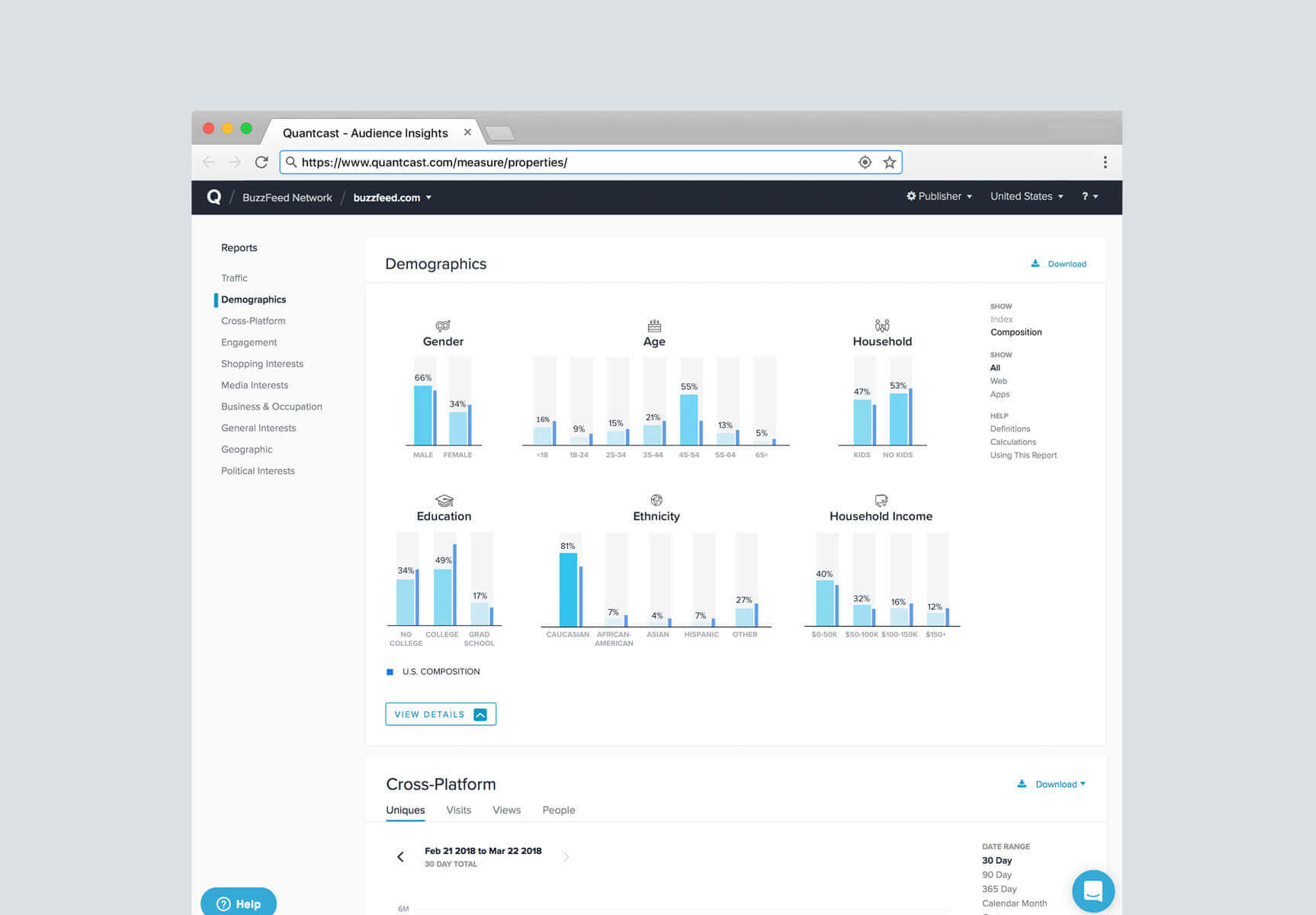Switch to the Views tab

point(506,810)
